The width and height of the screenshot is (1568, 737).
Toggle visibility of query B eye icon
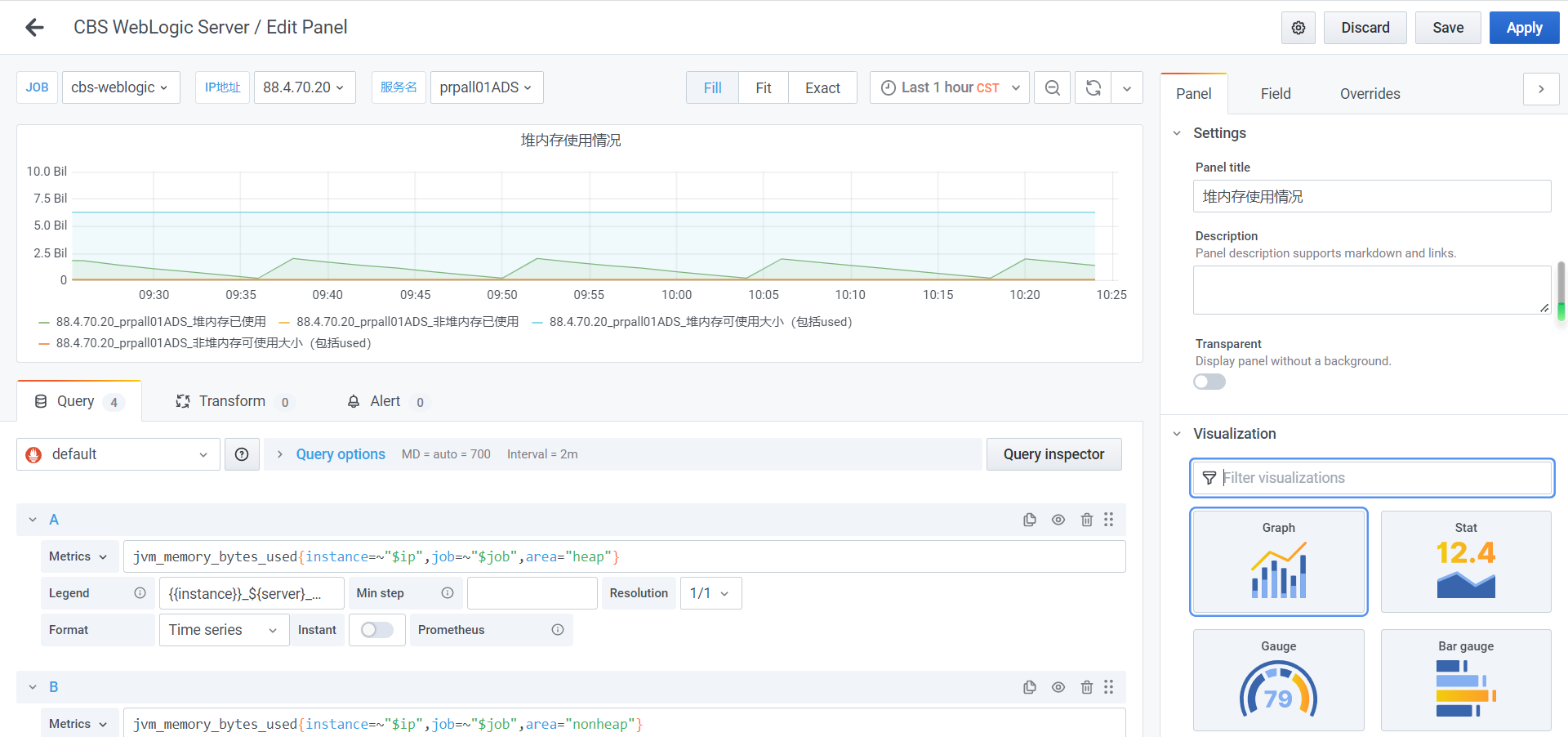[x=1058, y=687]
